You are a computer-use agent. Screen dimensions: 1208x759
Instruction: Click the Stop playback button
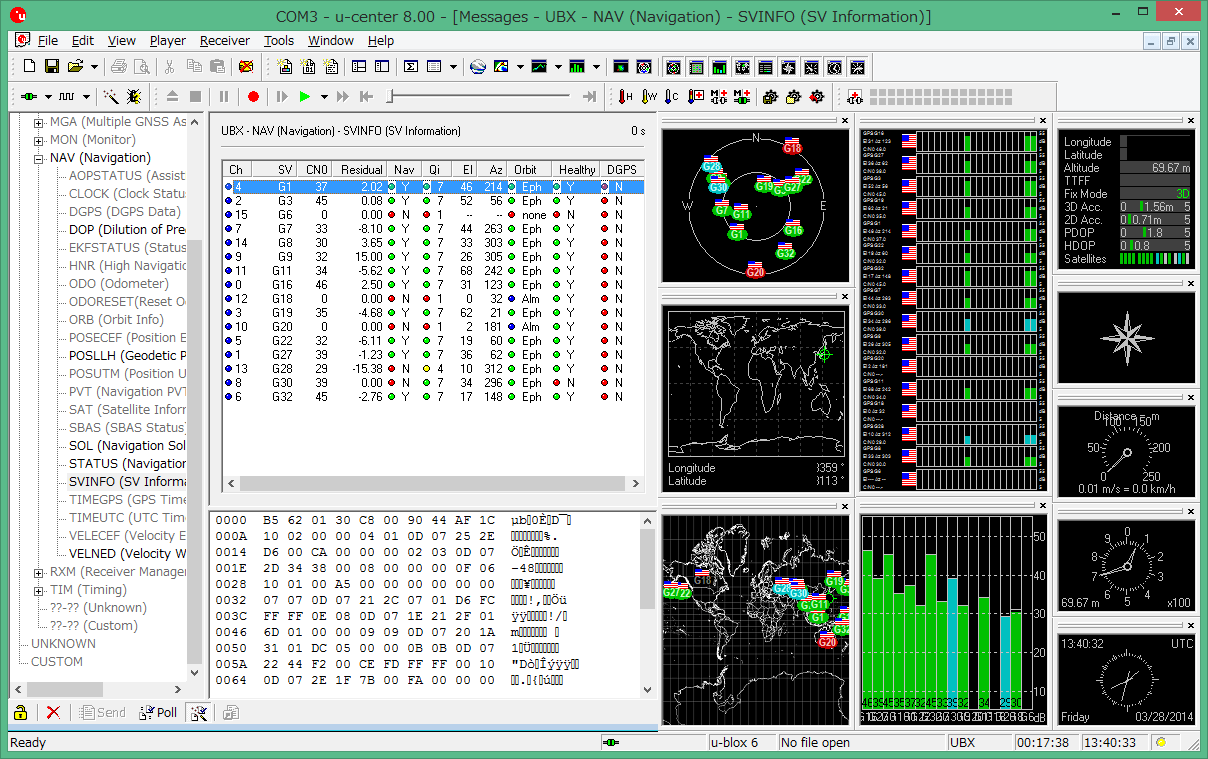pyautogui.click(x=196, y=97)
